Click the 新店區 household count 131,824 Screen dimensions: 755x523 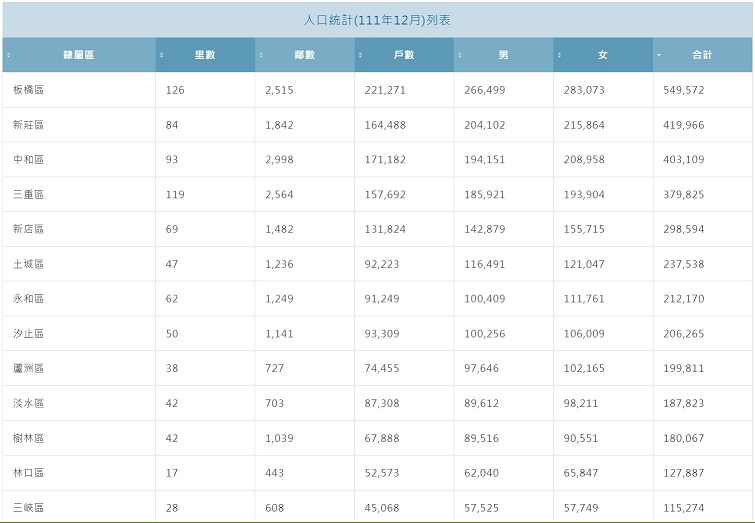coord(385,229)
